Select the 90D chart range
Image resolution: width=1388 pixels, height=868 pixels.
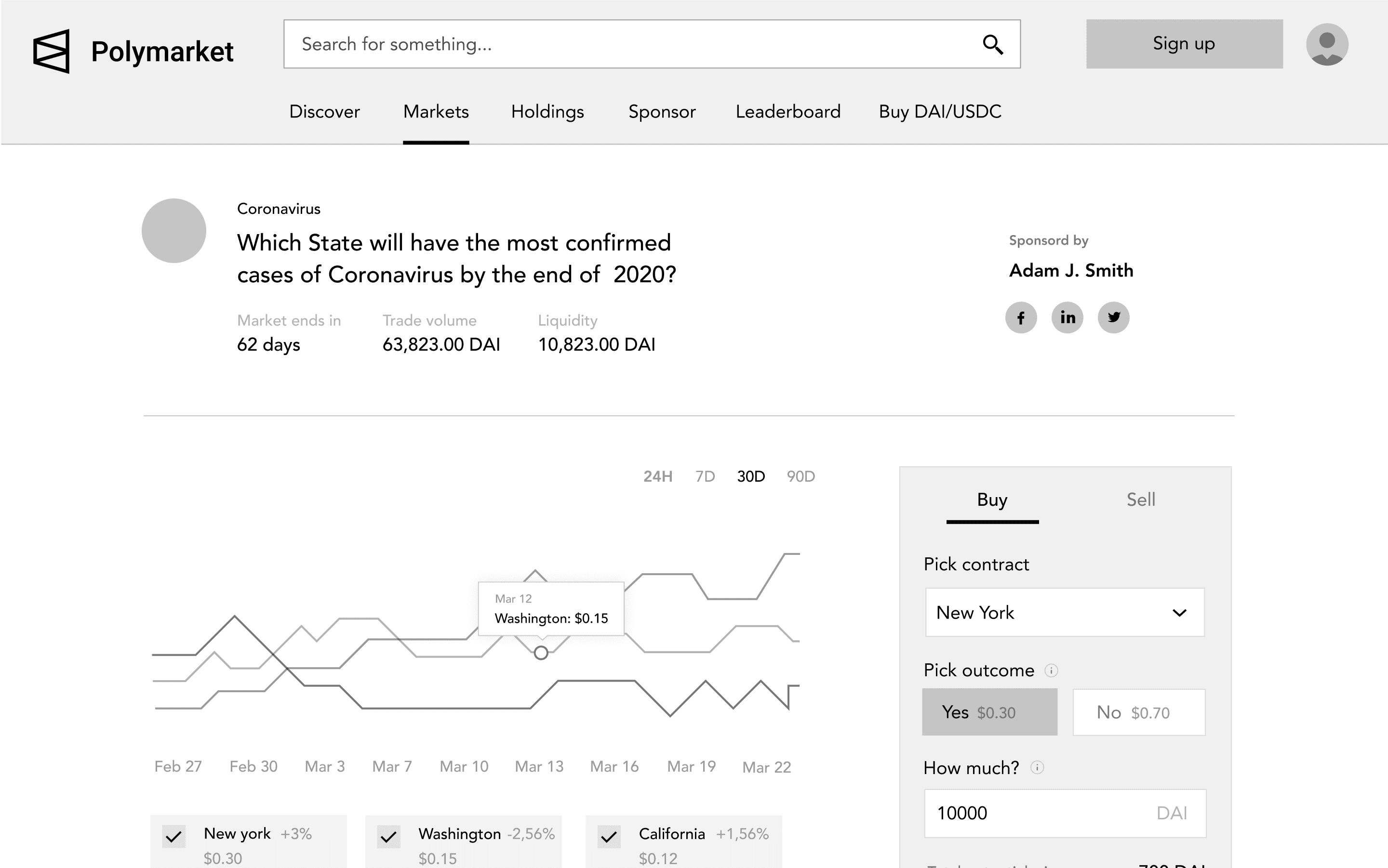pos(801,476)
